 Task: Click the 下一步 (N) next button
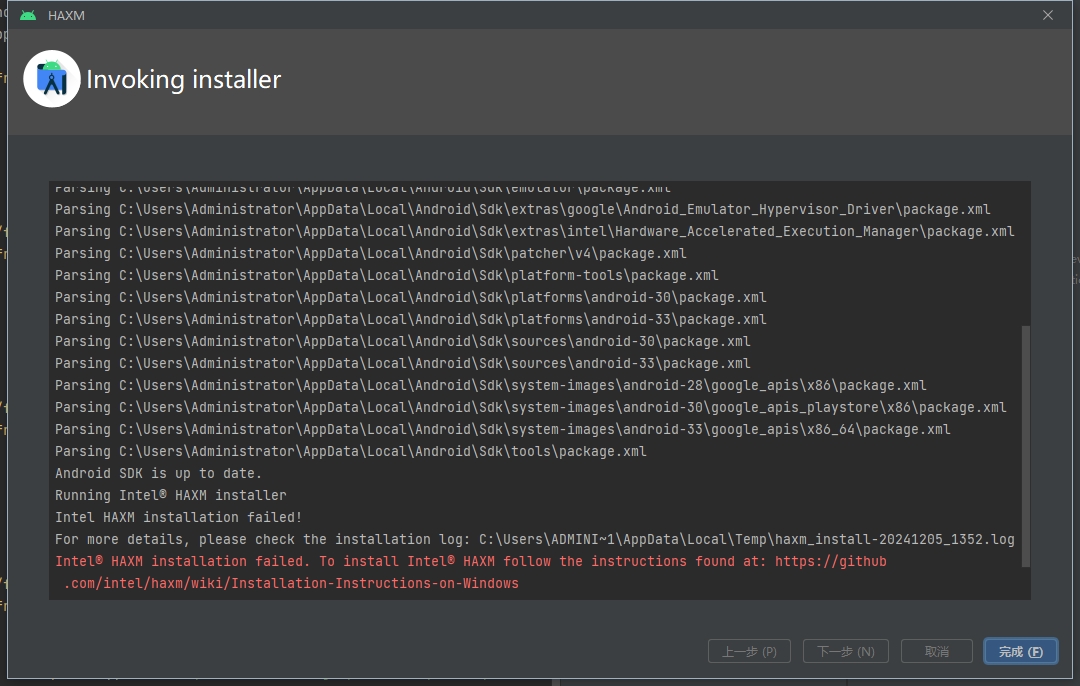[846, 651]
